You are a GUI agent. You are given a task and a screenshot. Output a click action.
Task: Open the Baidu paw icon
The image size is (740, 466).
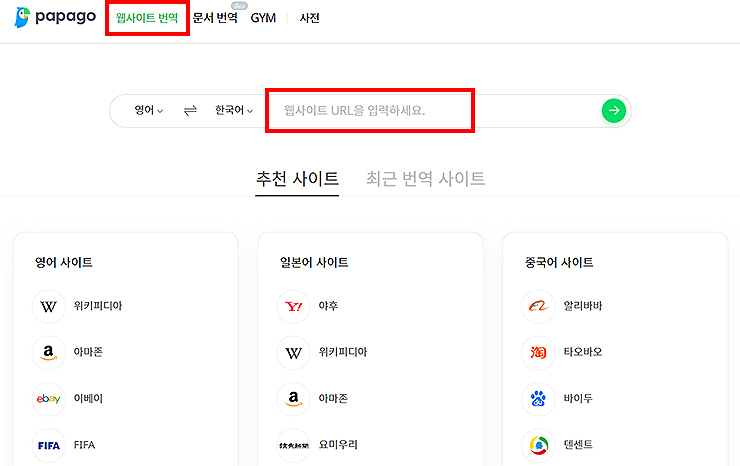pyautogui.click(x=538, y=399)
